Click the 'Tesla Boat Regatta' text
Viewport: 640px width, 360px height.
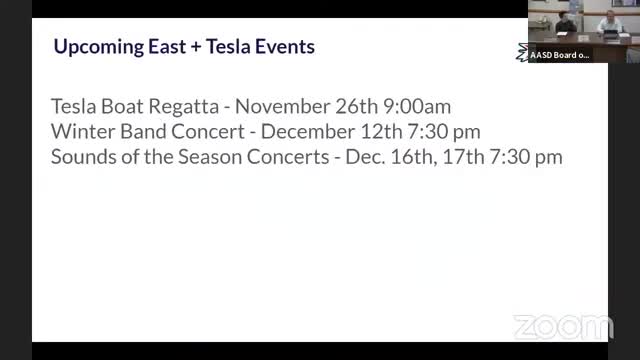click(x=135, y=107)
